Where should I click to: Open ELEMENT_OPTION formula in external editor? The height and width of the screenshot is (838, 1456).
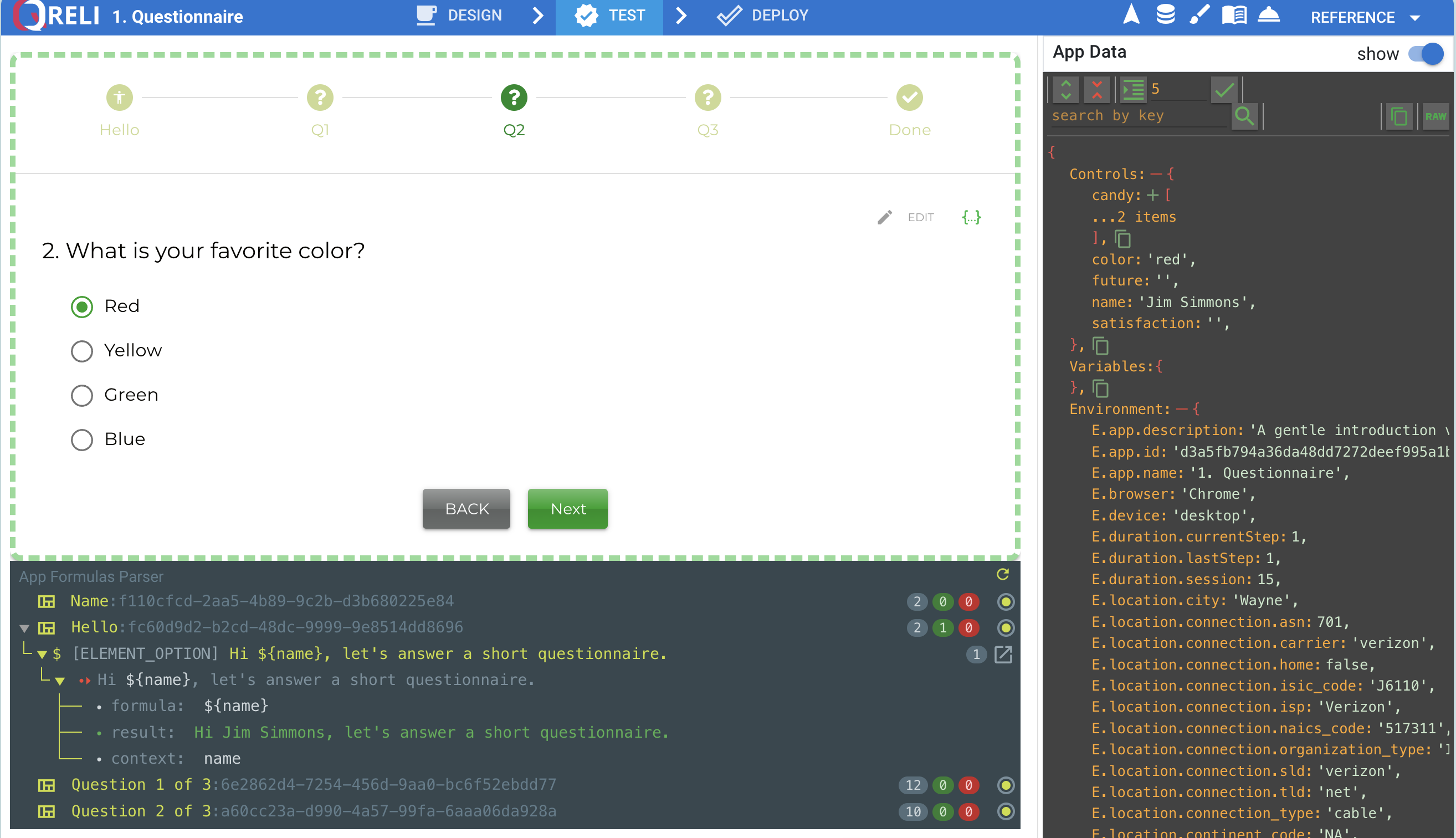coord(1003,655)
